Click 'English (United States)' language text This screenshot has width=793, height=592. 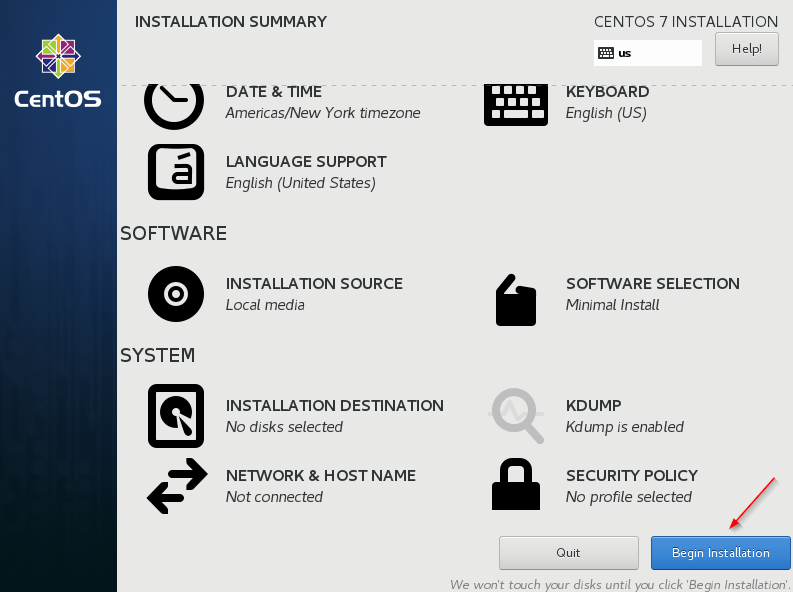click(300, 183)
